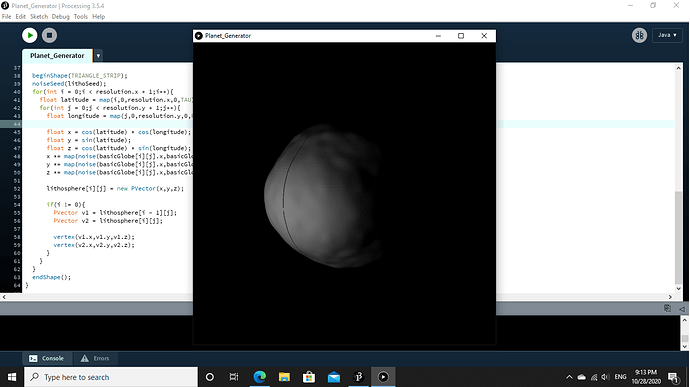
Task: Select the Planet_Generator sketch tab
Action: [x=57, y=56]
